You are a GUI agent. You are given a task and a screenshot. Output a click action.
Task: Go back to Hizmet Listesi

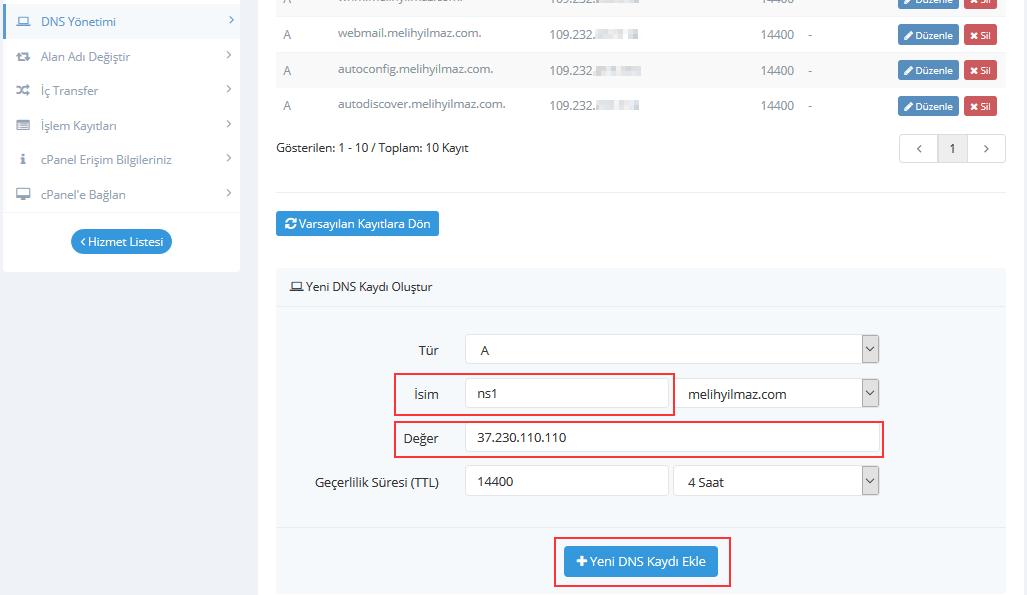[x=121, y=242]
